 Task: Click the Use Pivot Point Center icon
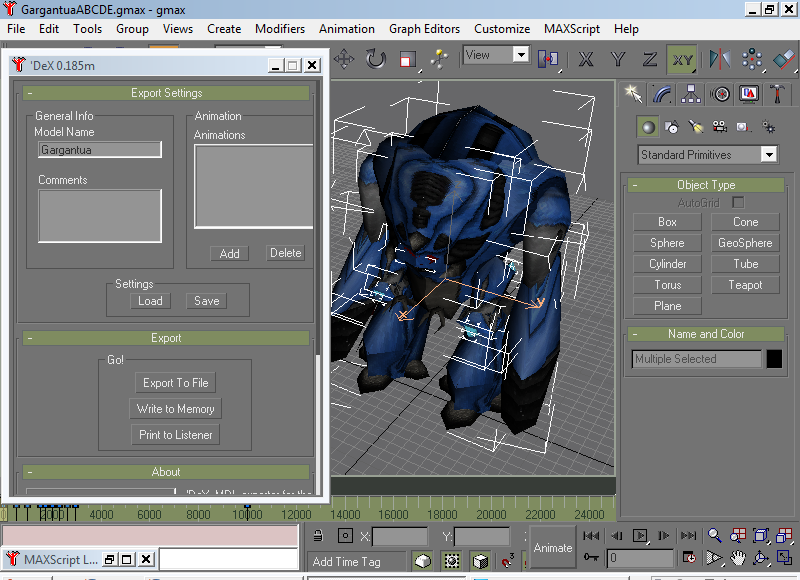click(548, 60)
